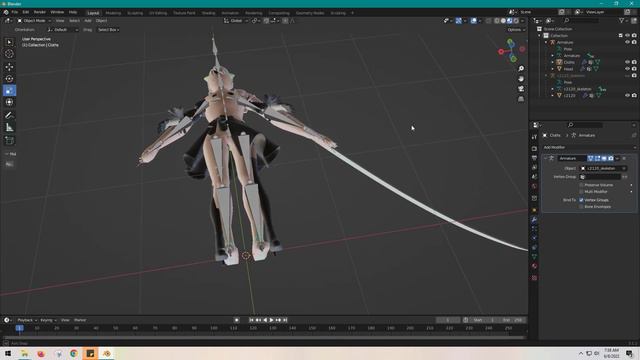Select the Transform tool in left toolbar
Image resolution: width=640 pixels, height=360 pixels.
click(9, 102)
